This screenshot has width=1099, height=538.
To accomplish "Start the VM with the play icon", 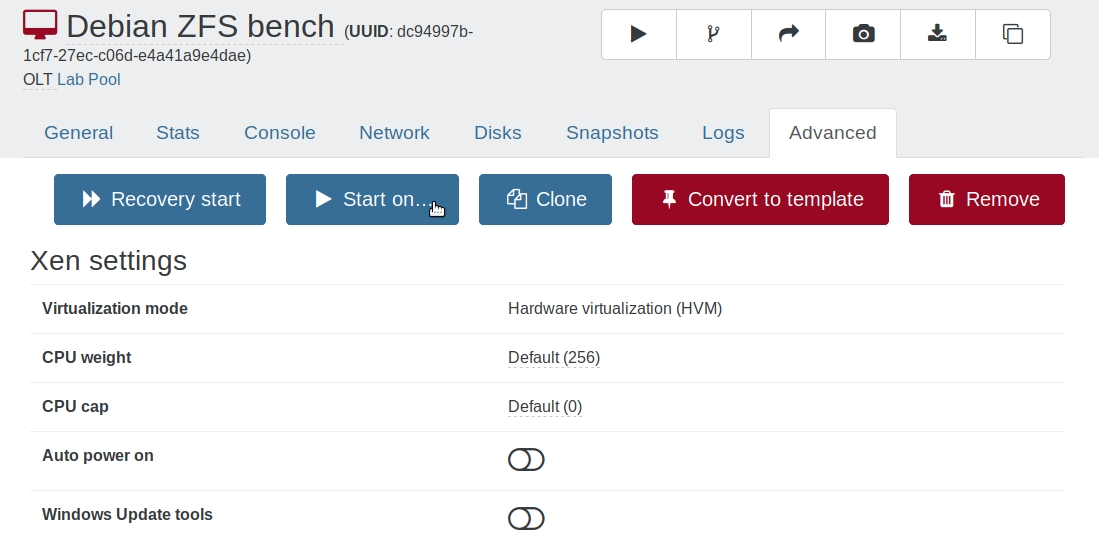I will (x=639, y=34).
